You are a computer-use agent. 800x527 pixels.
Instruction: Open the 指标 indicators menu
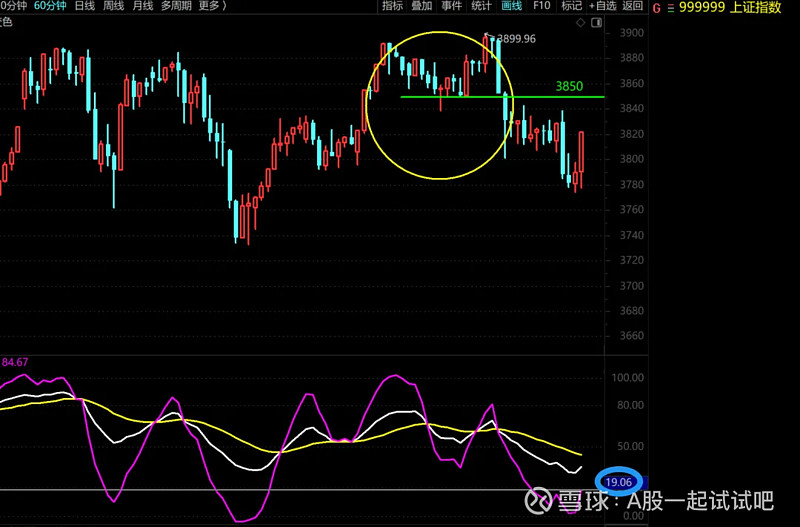[392, 6]
